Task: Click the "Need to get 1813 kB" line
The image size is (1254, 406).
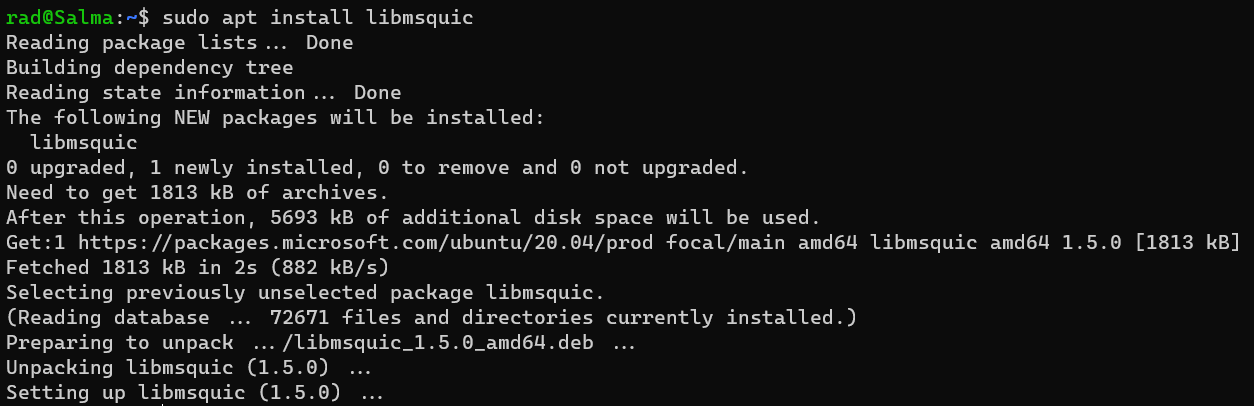Action: coord(197,192)
